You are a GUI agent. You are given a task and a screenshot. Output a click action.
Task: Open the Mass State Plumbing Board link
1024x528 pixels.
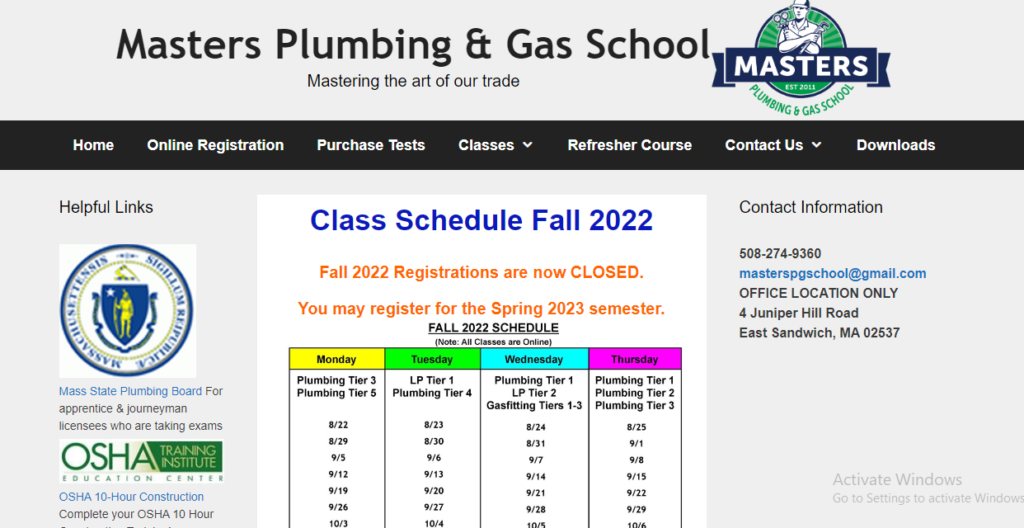(x=130, y=391)
